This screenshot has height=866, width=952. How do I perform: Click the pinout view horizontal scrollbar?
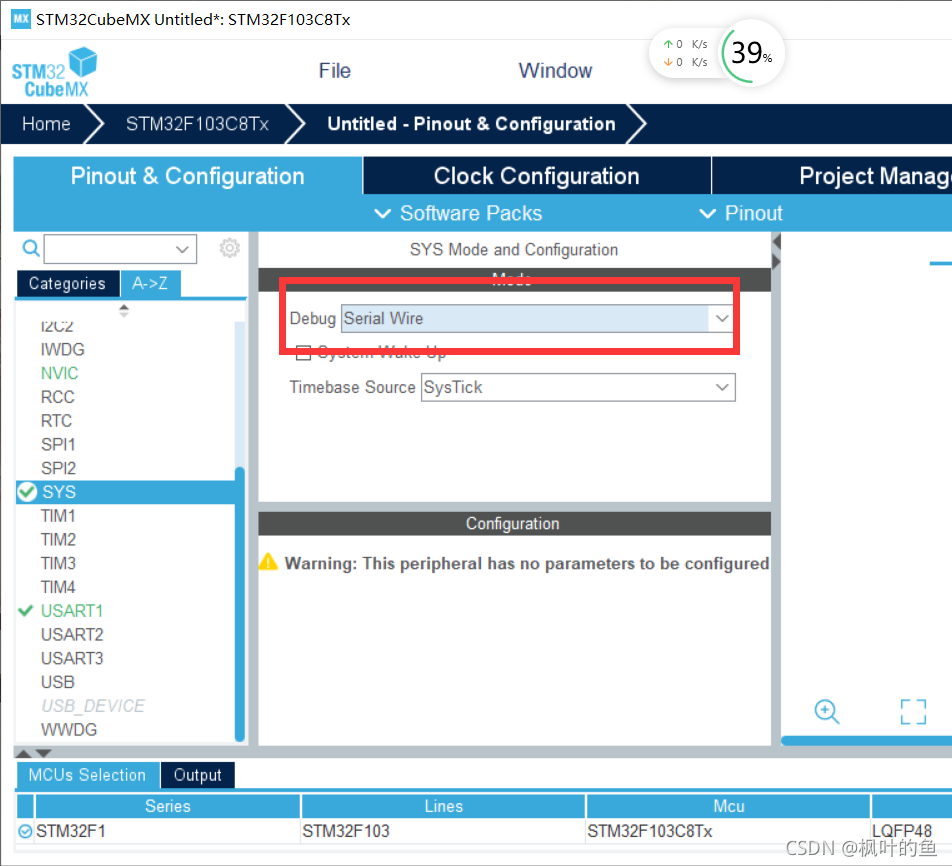point(866,740)
